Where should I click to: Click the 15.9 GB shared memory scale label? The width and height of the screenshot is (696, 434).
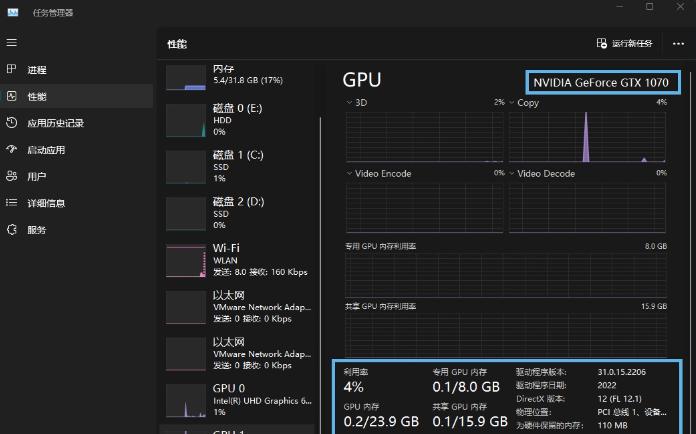(654, 306)
